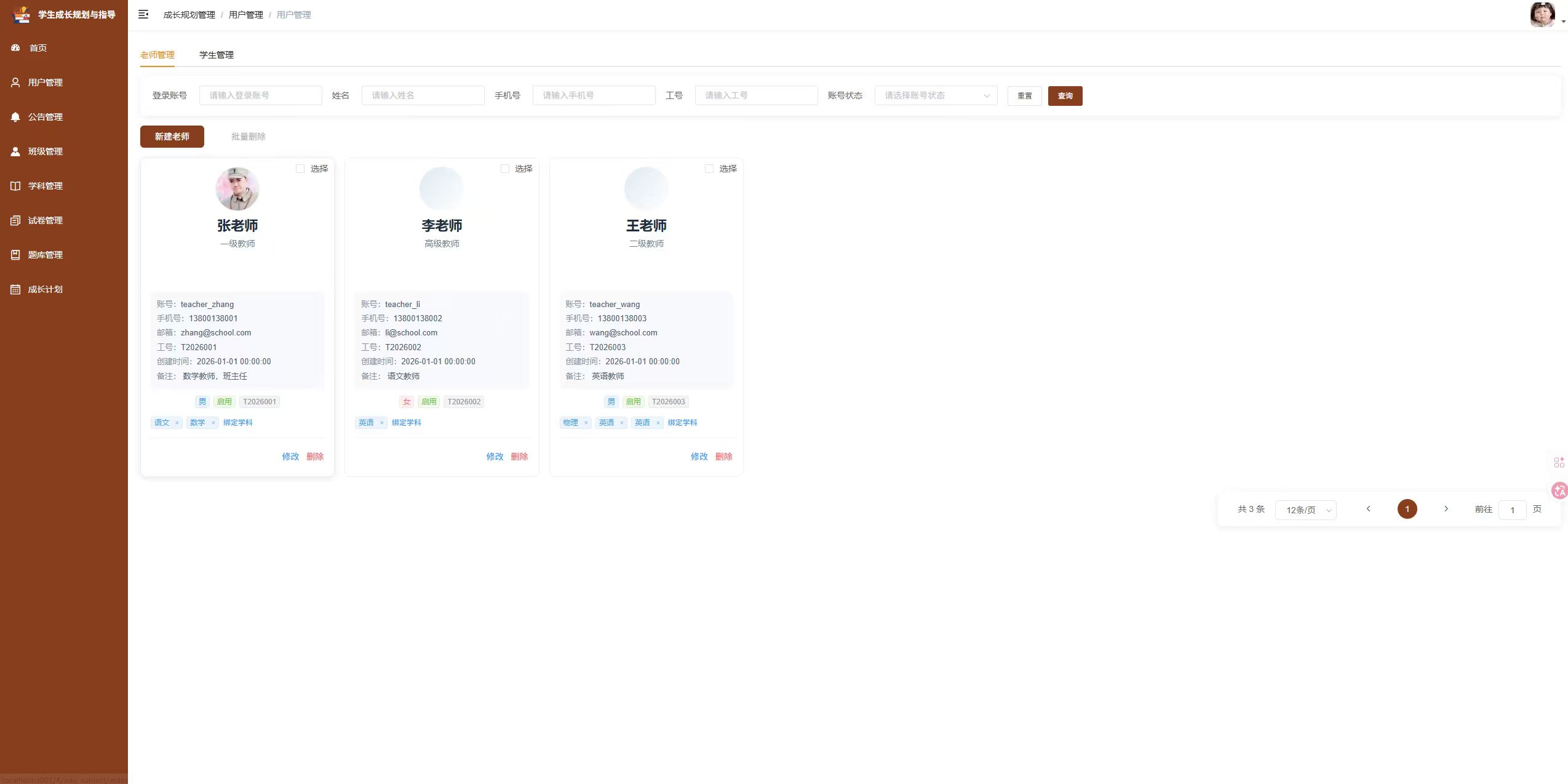
Task: Click the 新建老师 button
Action: 172,137
